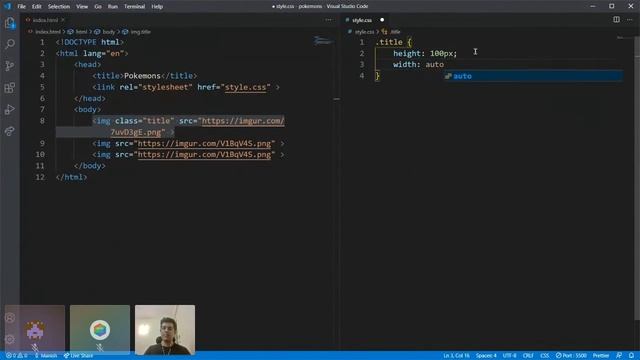Click the space invader participant thumbnail
The height and width of the screenshot is (360, 640).
pyautogui.click(x=35, y=329)
